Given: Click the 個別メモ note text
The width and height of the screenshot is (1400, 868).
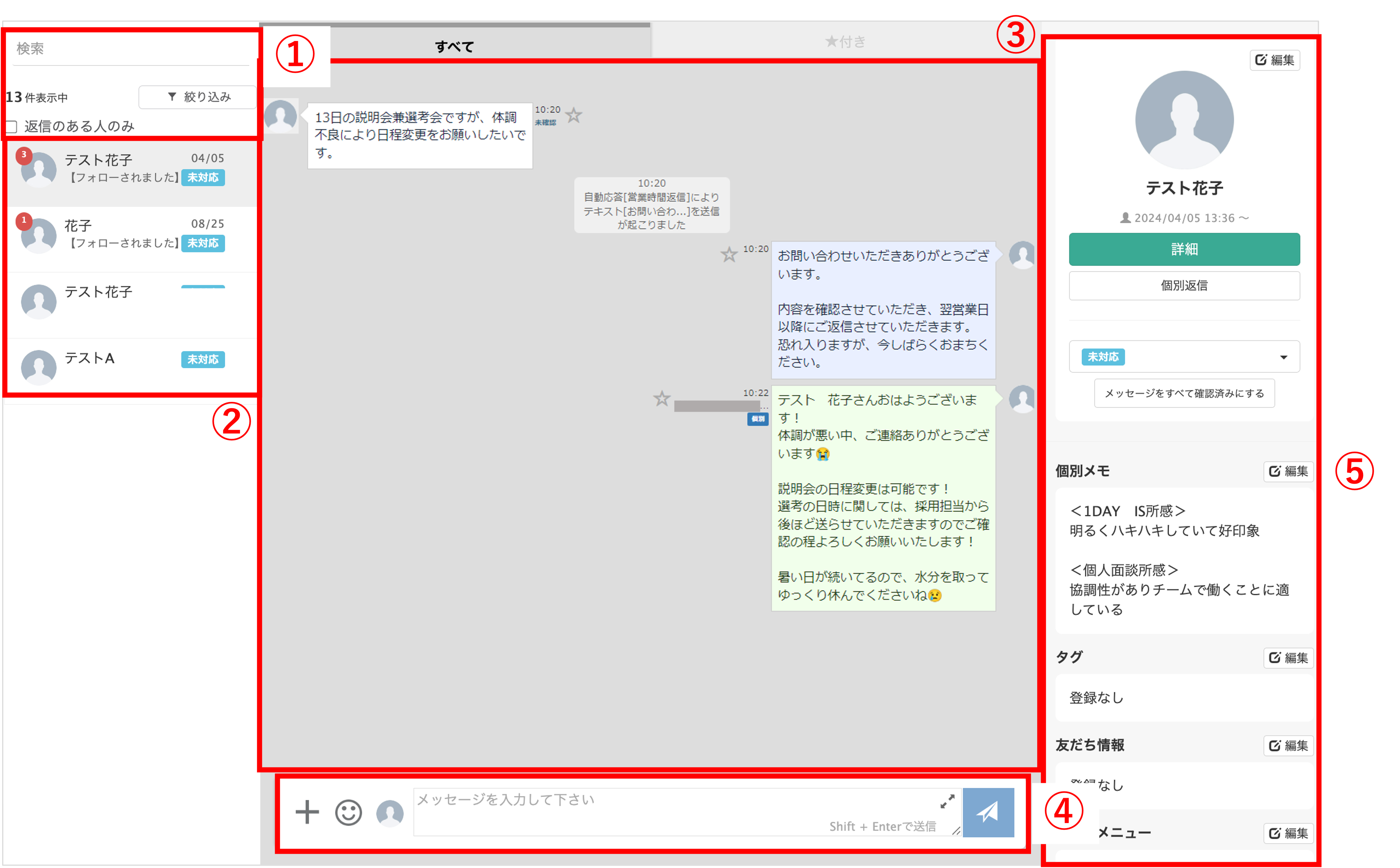Looking at the screenshot, I should point(1179,560).
